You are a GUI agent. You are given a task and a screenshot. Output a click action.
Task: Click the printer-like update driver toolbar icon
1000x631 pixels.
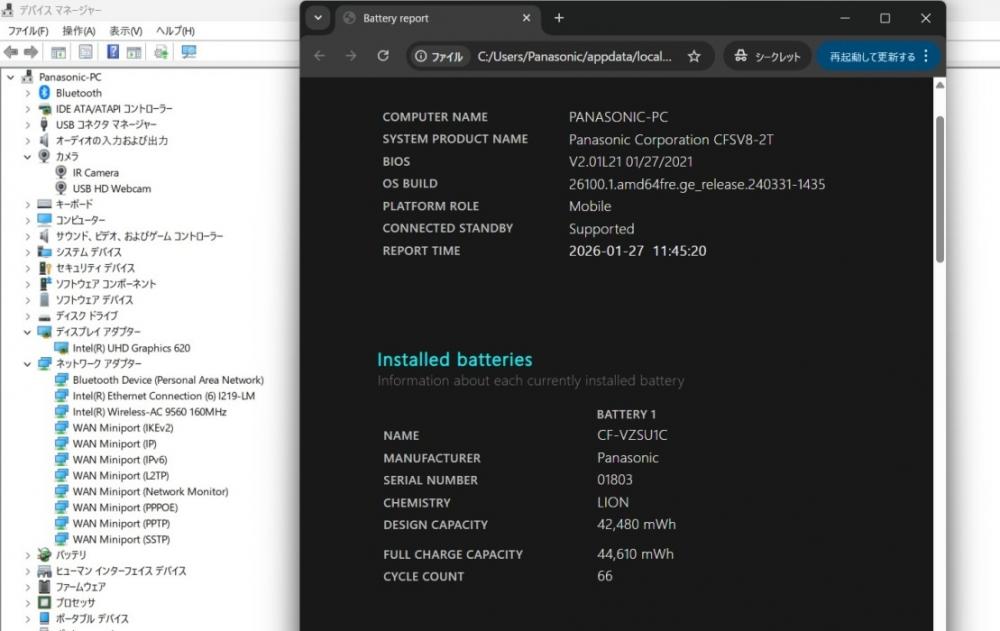point(161,52)
